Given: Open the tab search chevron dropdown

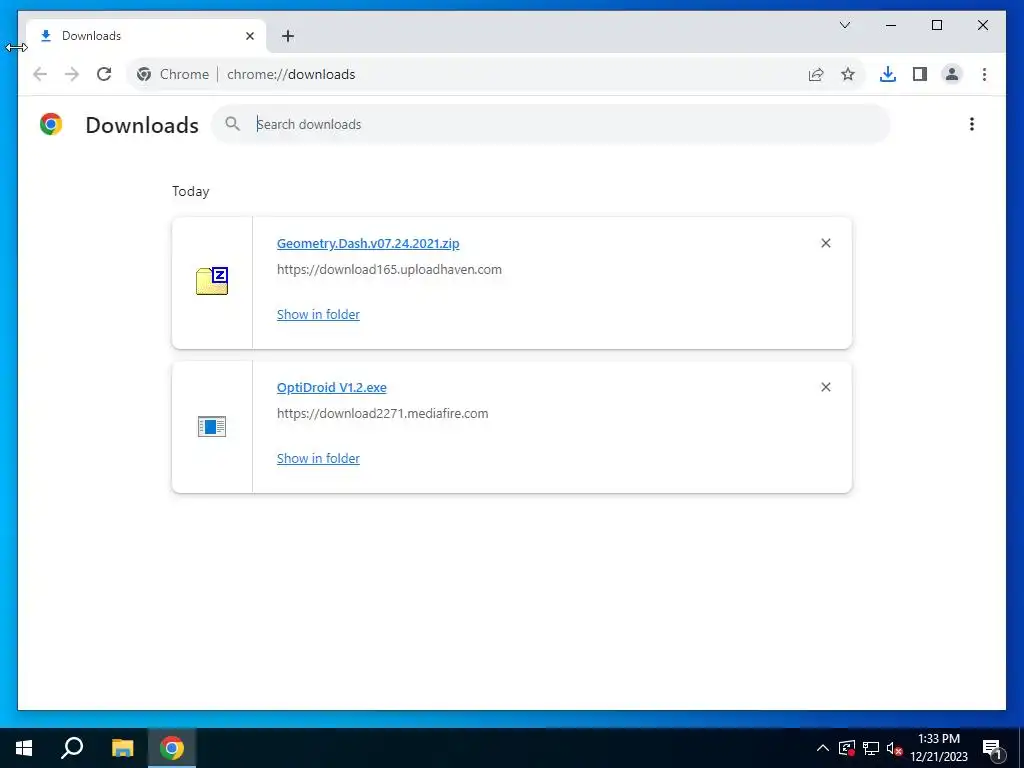Looking at the screenshot, I should [x=844, y=25].
